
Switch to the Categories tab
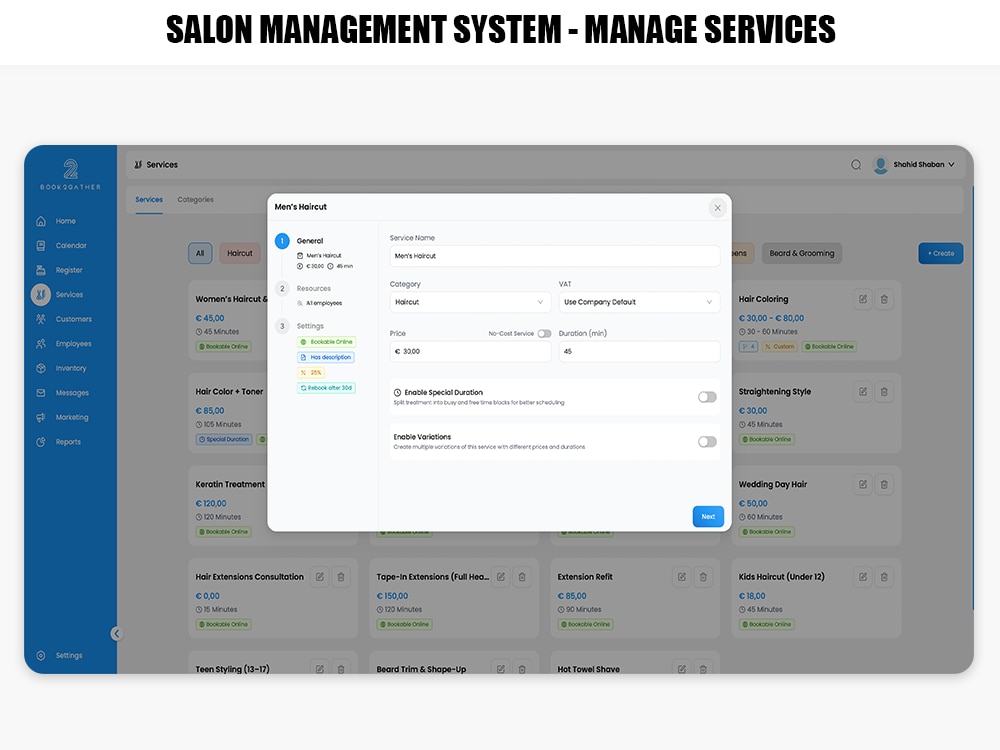click(x=195, y=200)
